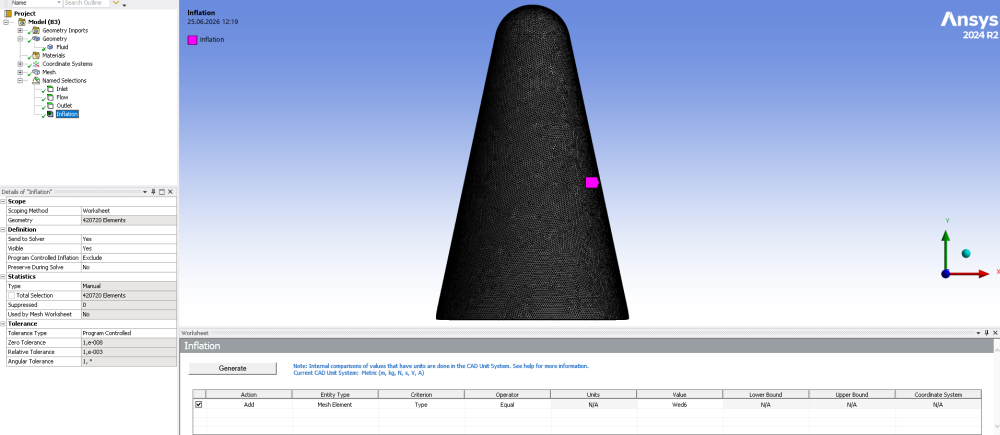Select the Inlet named selection icon

click(x=50, y=89)
